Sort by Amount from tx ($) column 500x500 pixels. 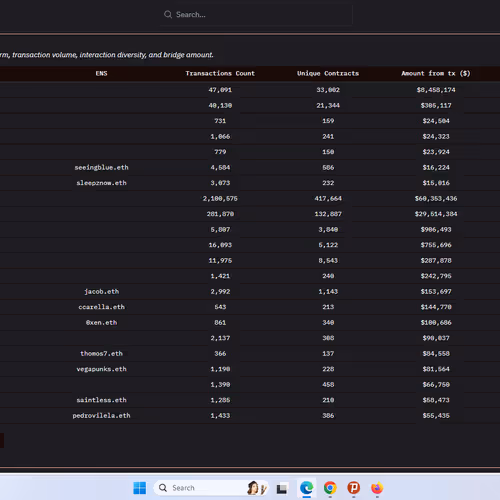click(x=436, y=73)
